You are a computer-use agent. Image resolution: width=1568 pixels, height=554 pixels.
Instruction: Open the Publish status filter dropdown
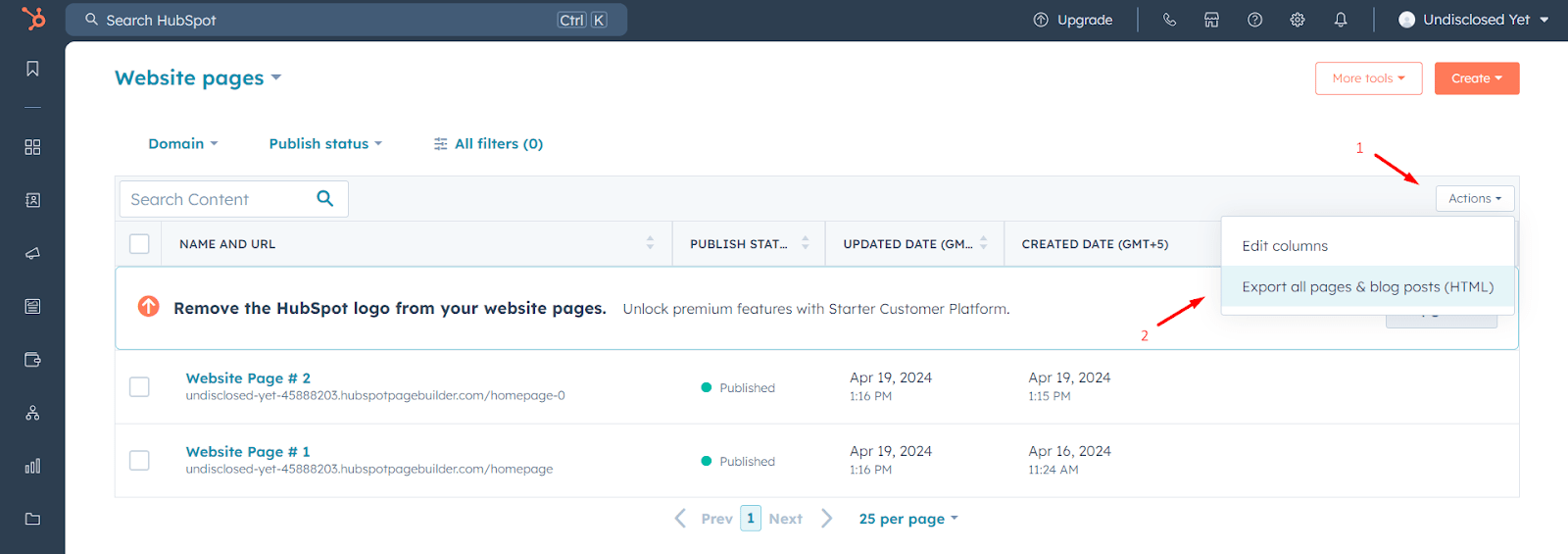point(325,143)
